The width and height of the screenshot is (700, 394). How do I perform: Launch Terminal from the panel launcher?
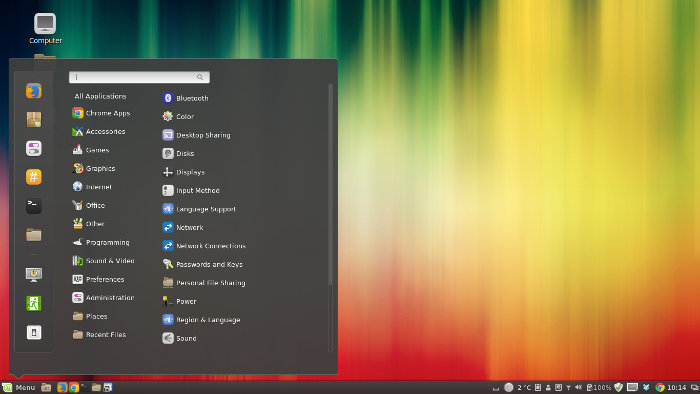84,387
